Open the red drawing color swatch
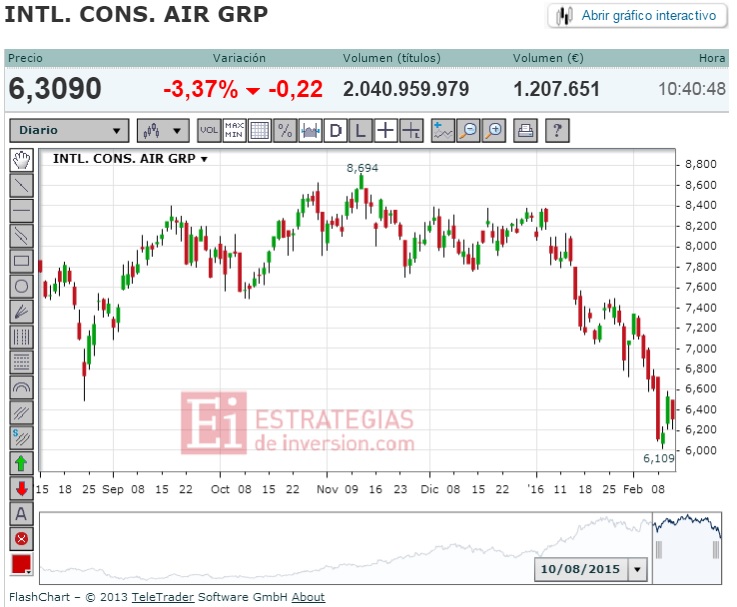Image resolution: width=737 pixels, height=607 pixels. 21,564
